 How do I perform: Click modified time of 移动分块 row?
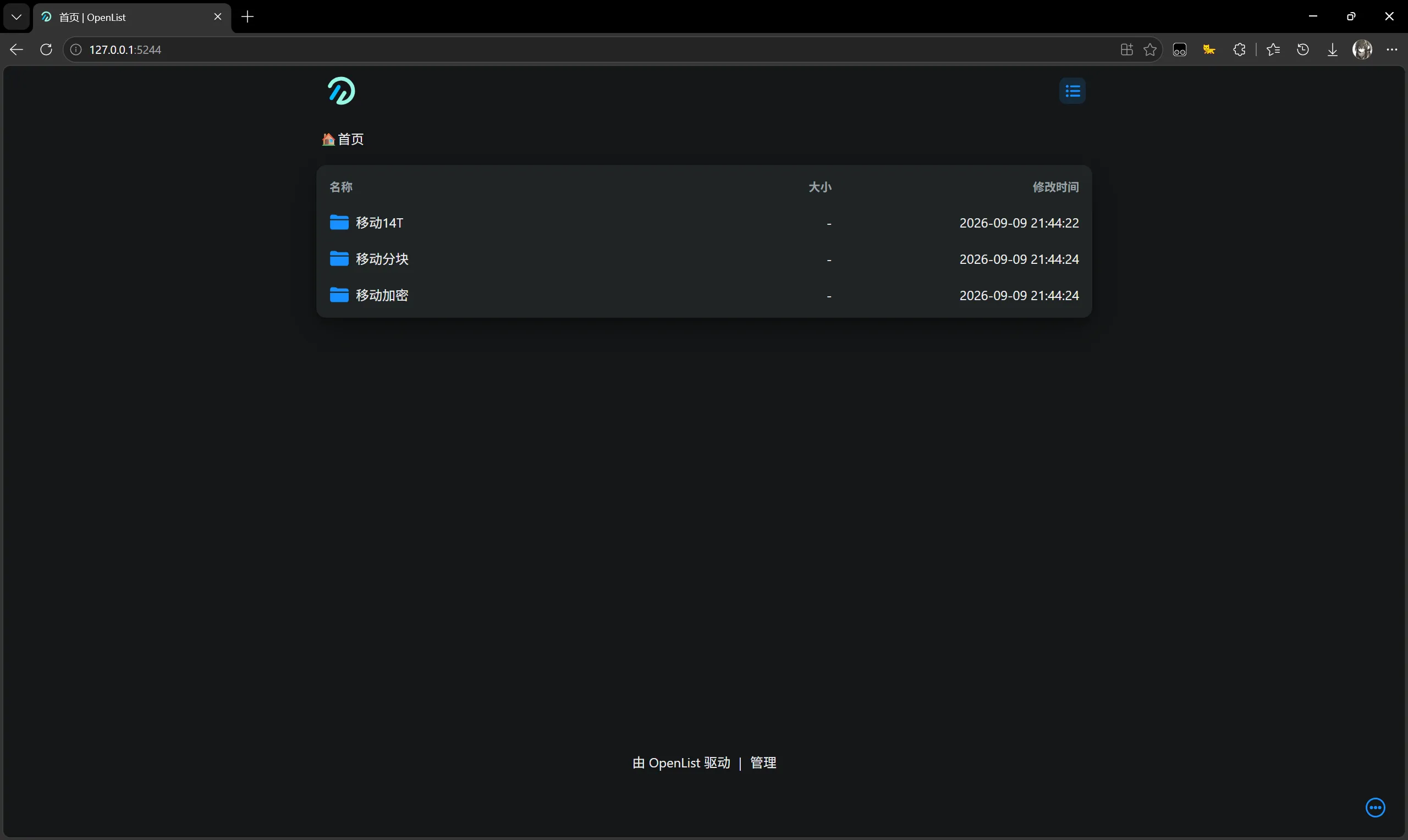pos(1019,259)
